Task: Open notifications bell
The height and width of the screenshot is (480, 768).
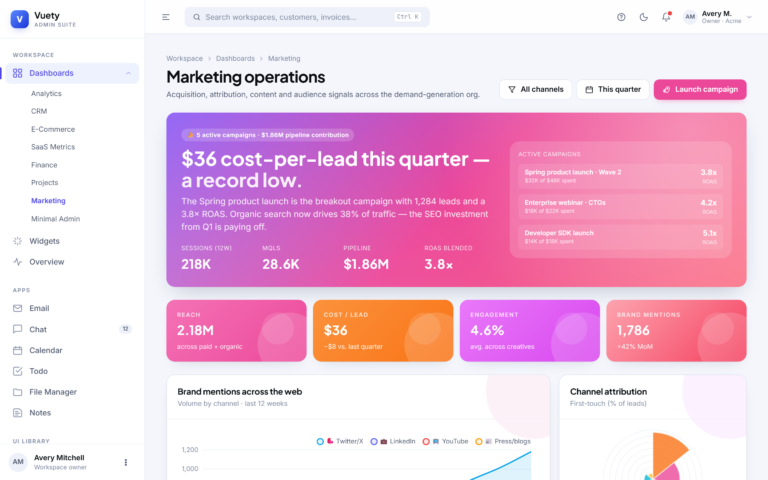Action: [x=666, y=17]
